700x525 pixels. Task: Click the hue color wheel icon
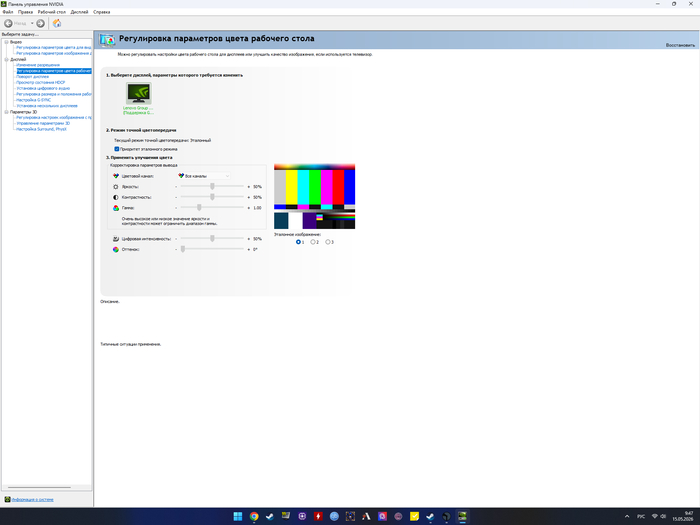pos(116,250)
